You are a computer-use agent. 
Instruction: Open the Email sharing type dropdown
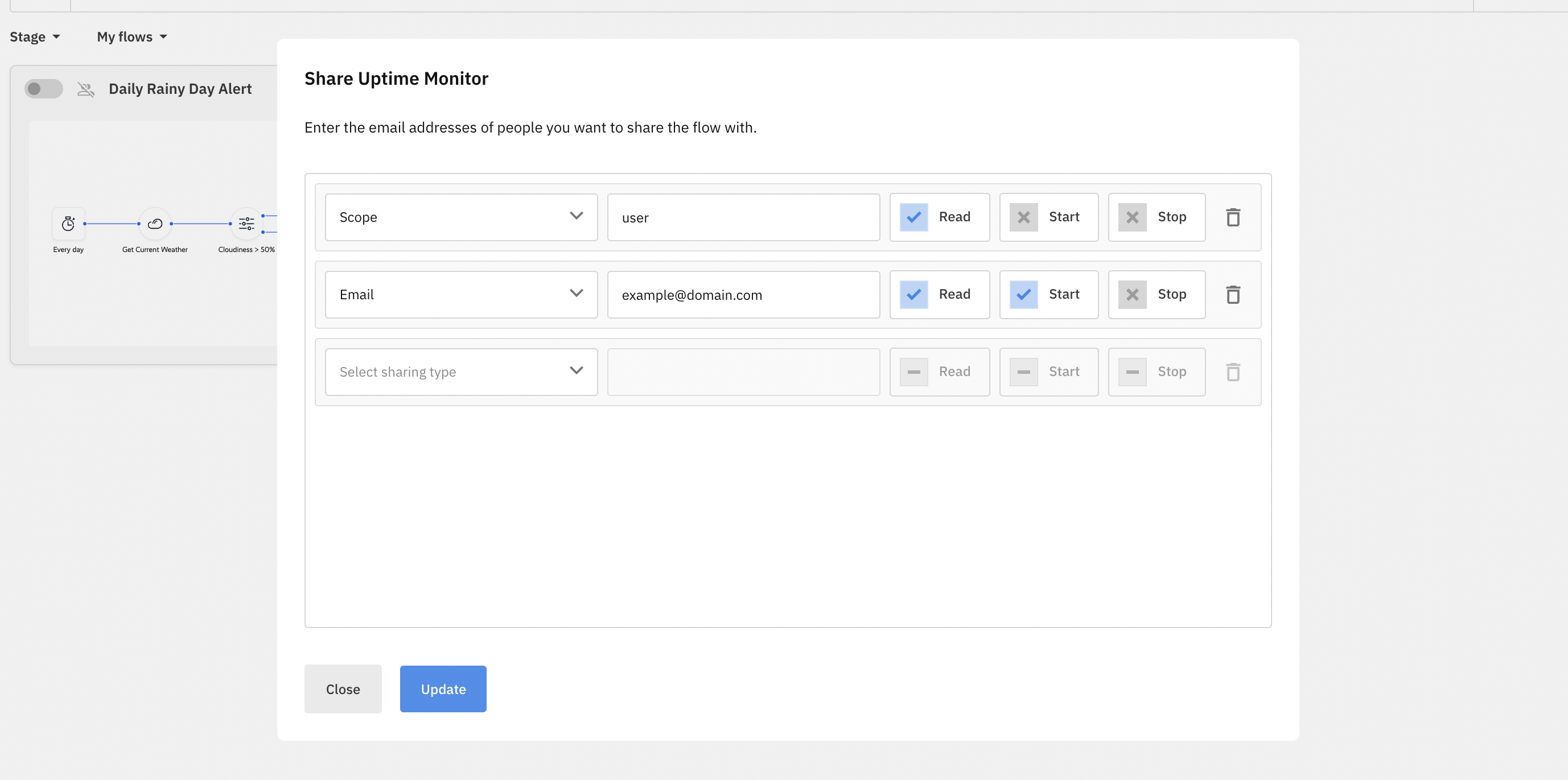tap(461, 295)
